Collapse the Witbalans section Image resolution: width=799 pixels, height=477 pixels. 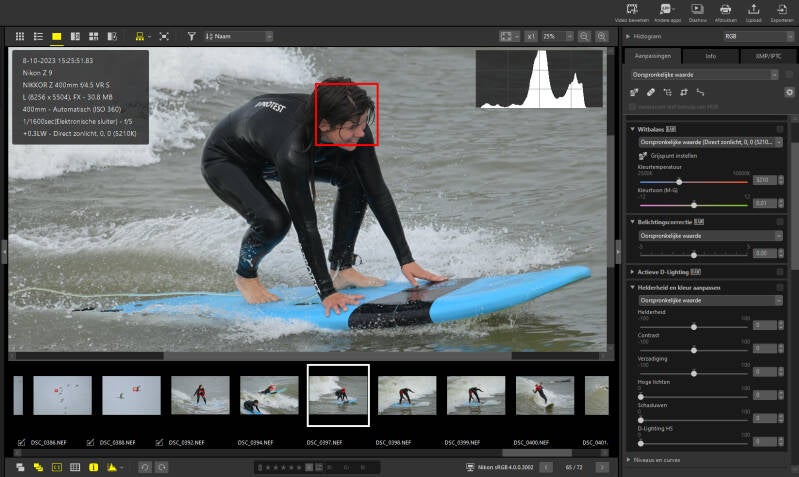tap(632, 129)
